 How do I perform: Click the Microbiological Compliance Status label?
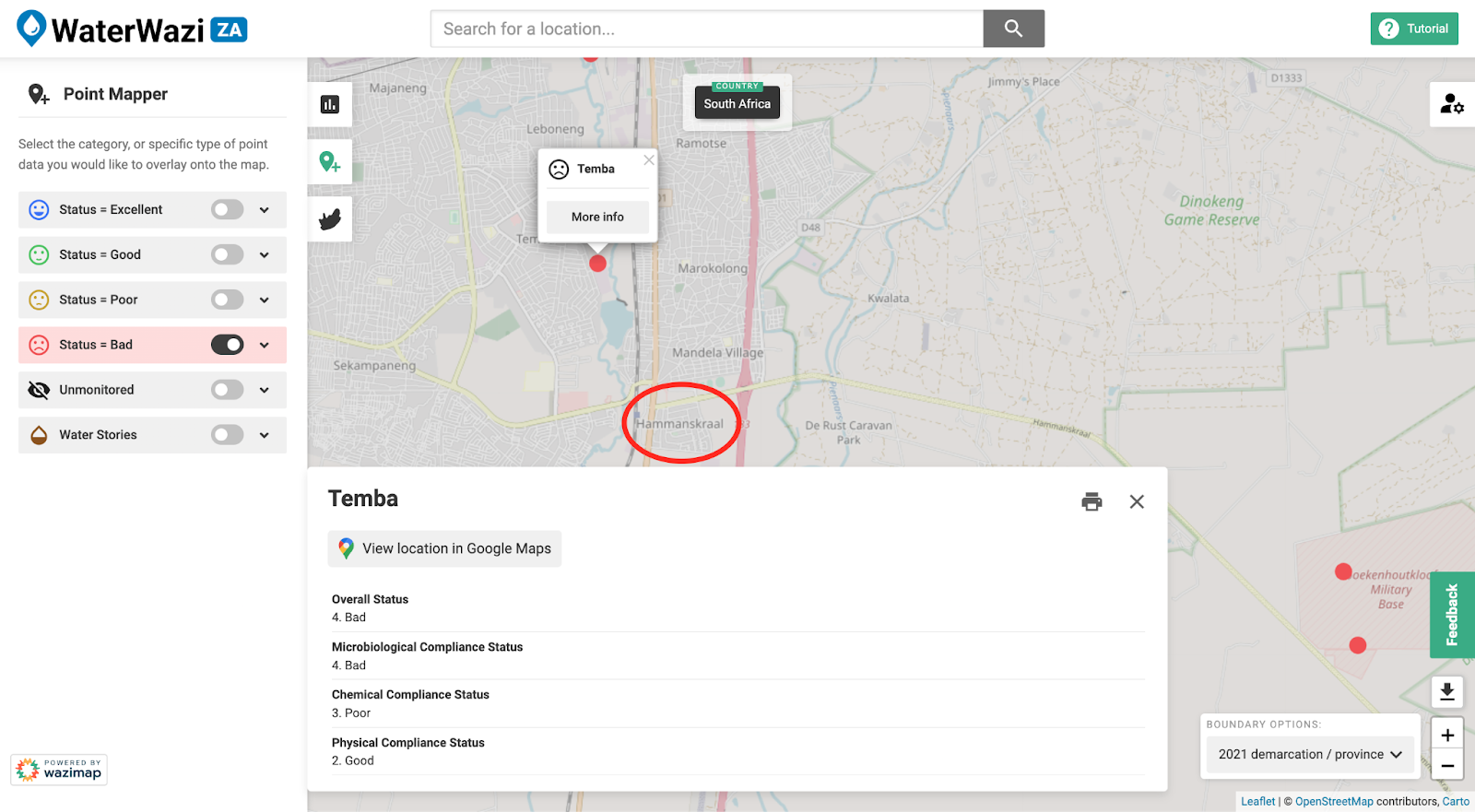[x=427, y=647]
